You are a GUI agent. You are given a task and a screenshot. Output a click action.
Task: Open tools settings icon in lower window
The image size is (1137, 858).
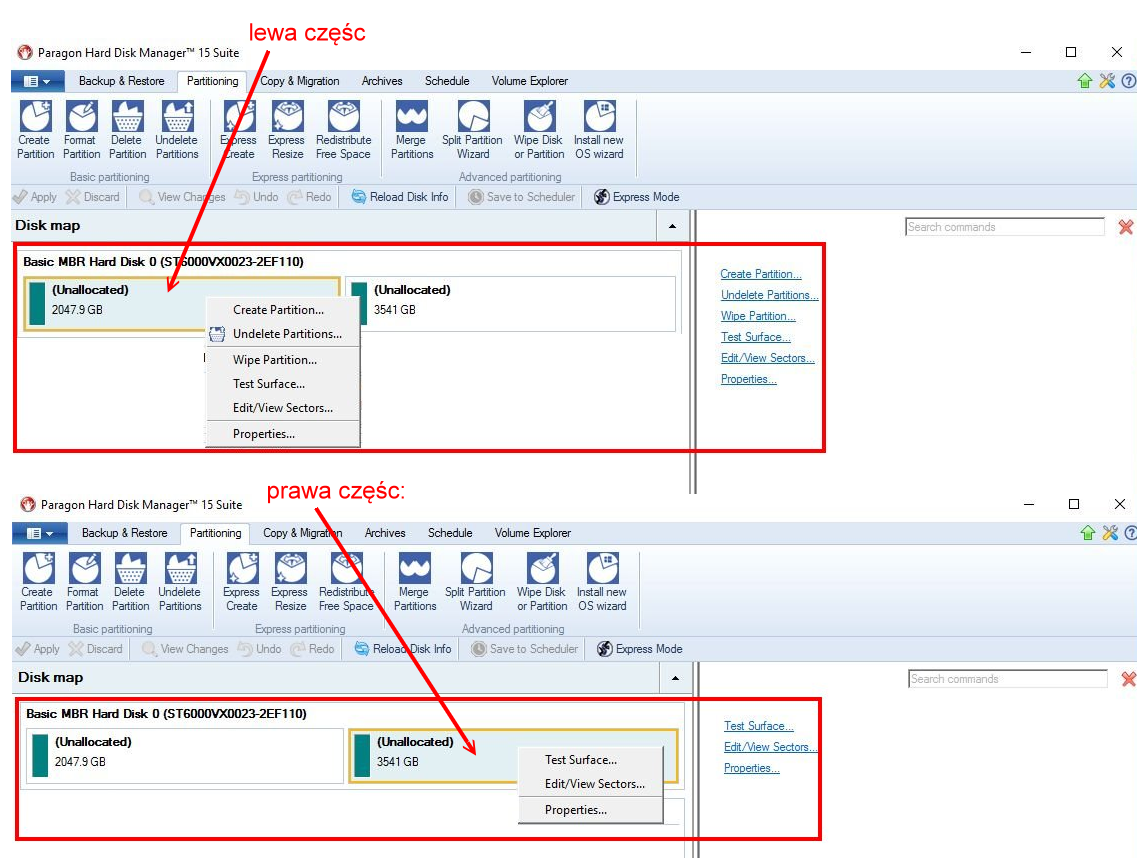1110,533
